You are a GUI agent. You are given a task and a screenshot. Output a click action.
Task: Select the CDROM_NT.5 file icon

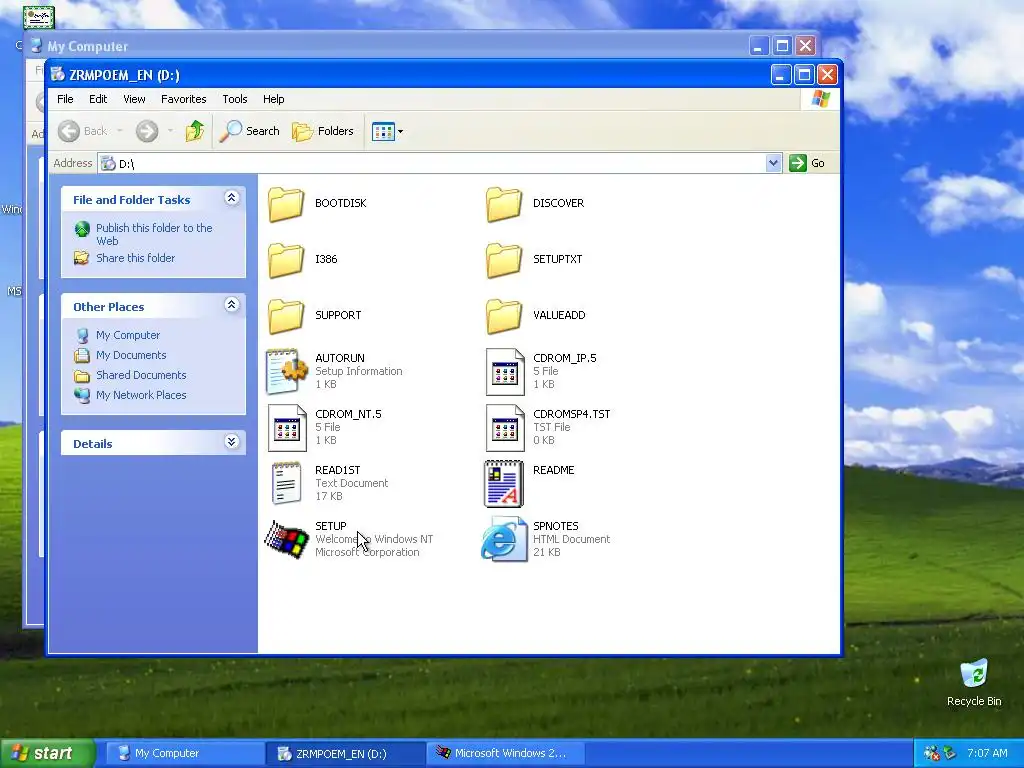pyautogui.click(x=287, y=428)
